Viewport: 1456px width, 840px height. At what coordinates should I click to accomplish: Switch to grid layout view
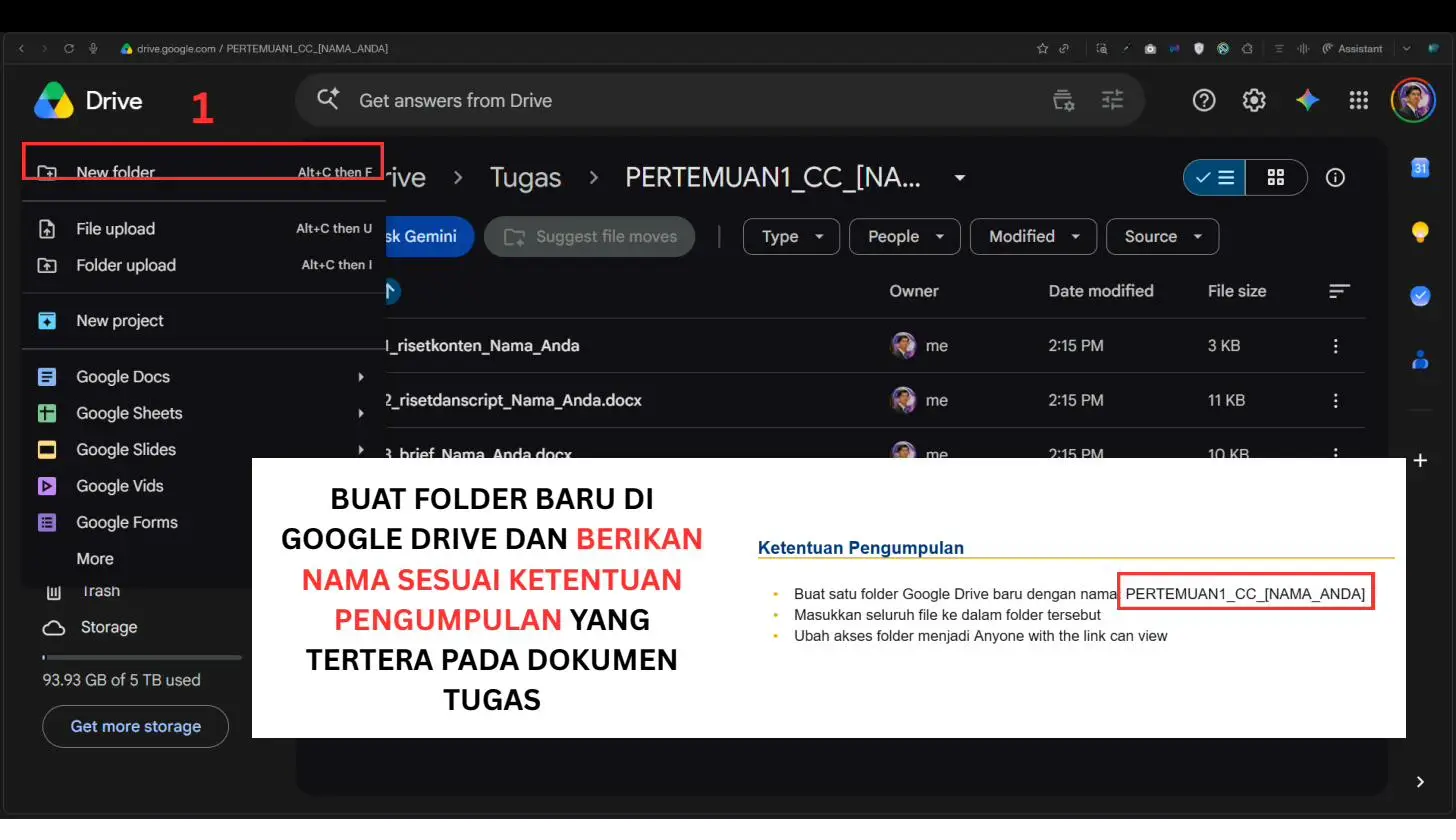coord(1276,177)
